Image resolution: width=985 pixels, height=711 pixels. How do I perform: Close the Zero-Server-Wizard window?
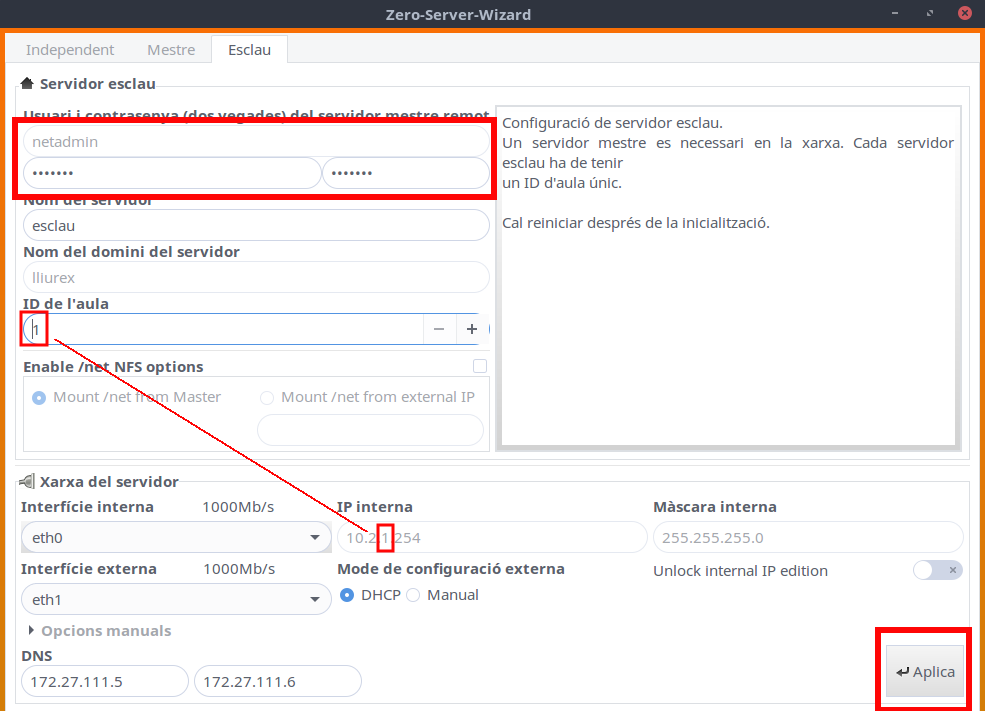(x=964, y=14)
